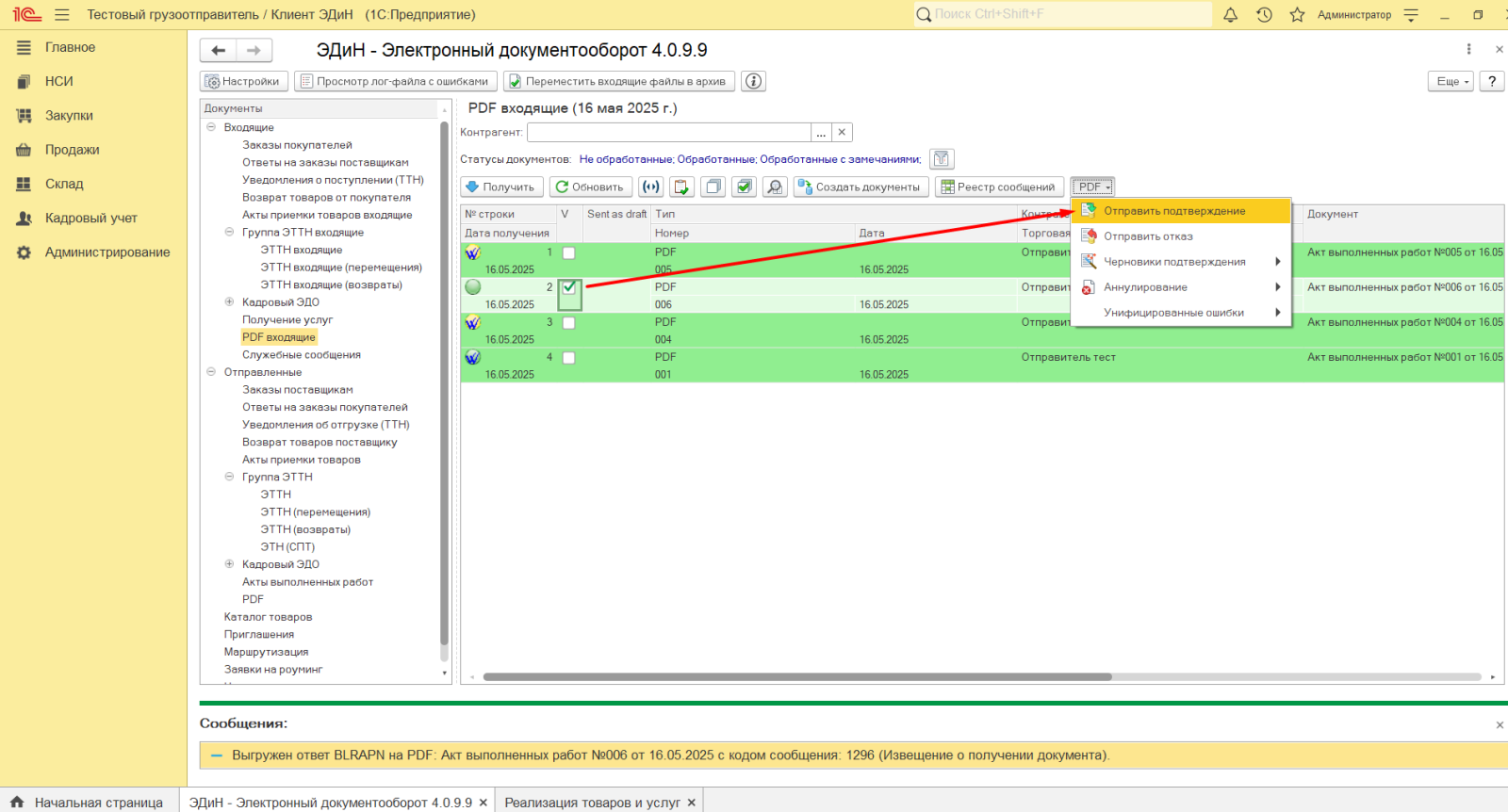This screenshot has width=1508, height=812.
Task: Click the search field Поиск Ctrl+Shift+F
Action: [x=1063, y=14]
